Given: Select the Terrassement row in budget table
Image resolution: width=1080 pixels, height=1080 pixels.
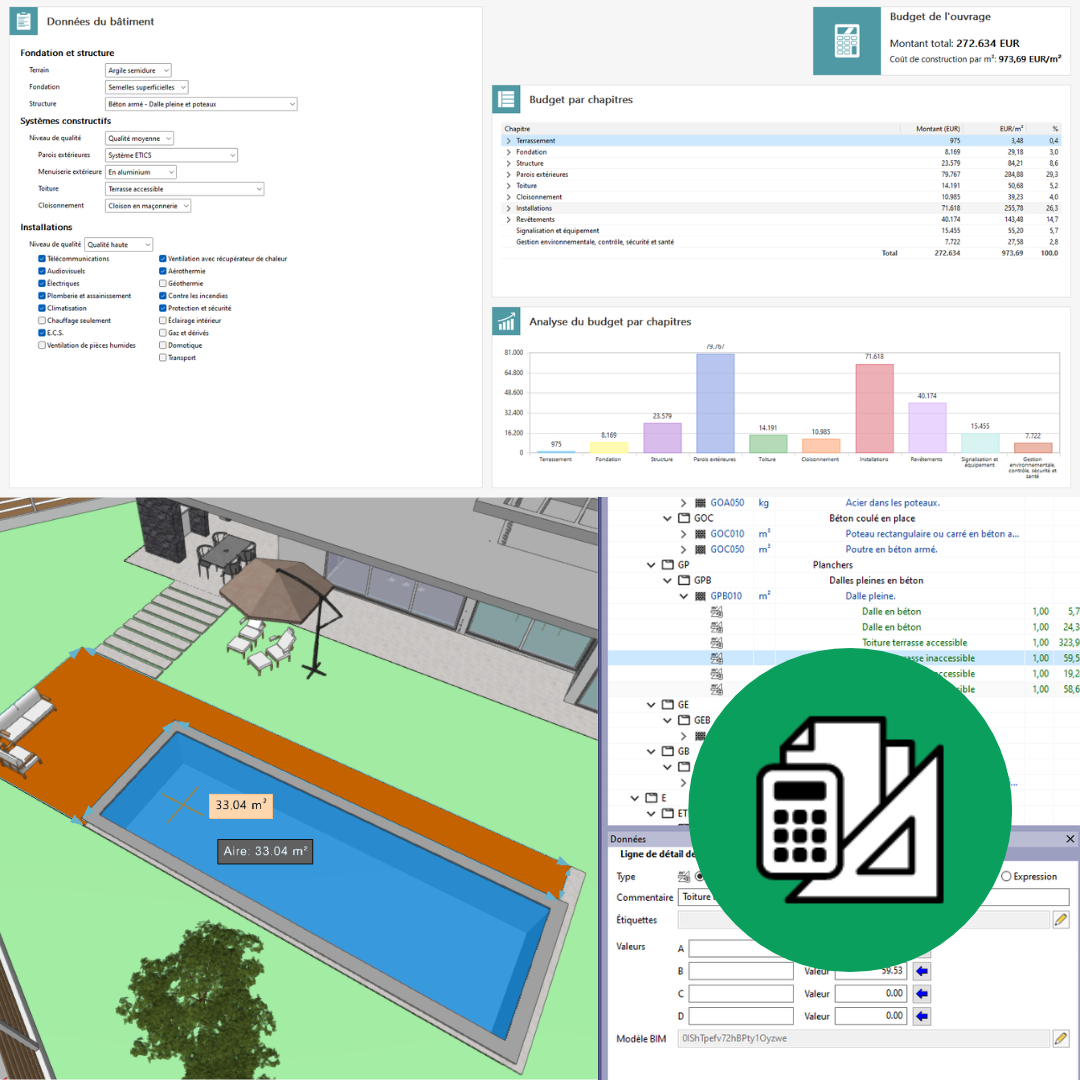Looking at the screenshot, I should tap(535, 141).
